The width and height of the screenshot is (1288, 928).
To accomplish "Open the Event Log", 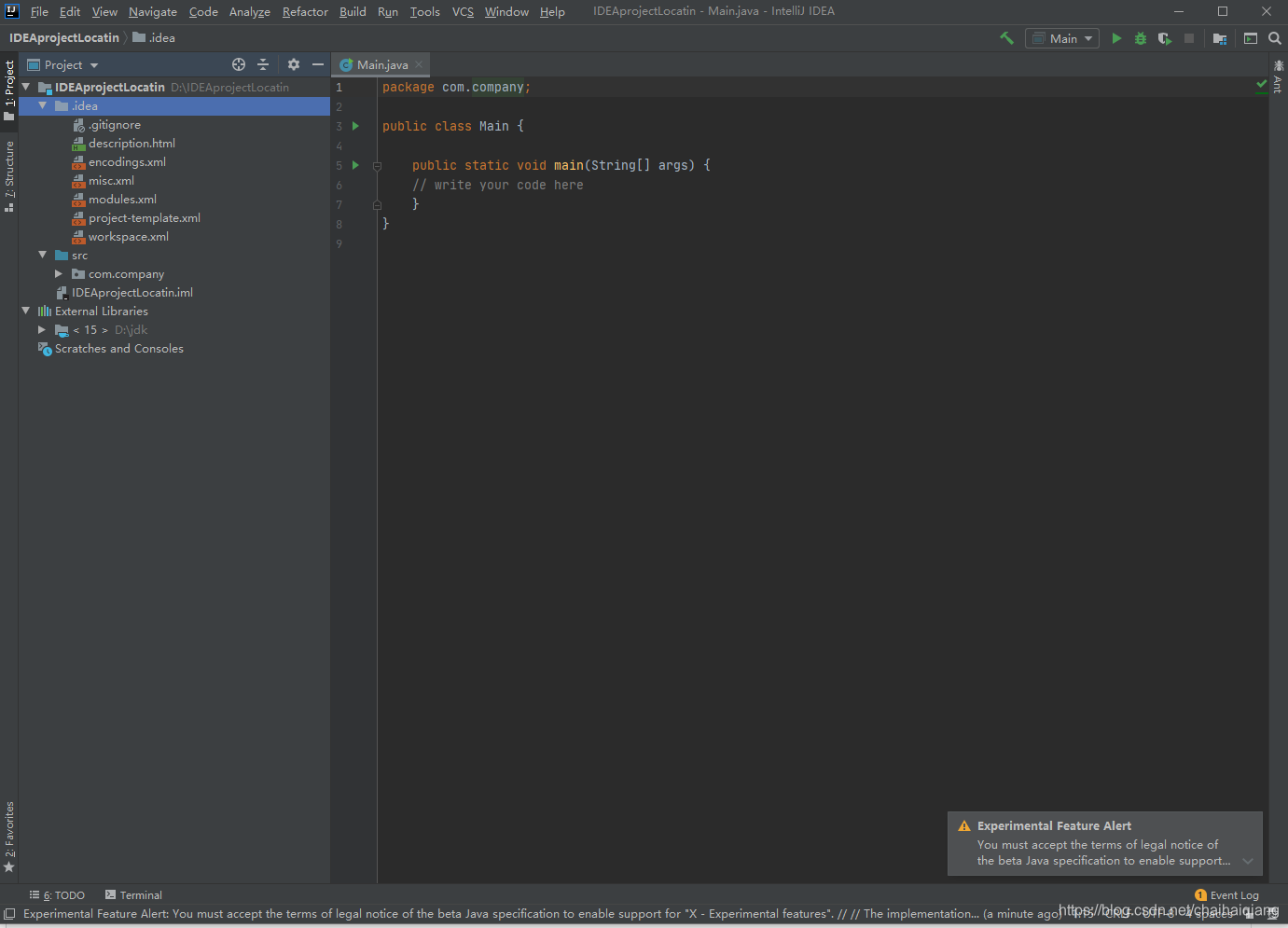I will pos(1226,895).
